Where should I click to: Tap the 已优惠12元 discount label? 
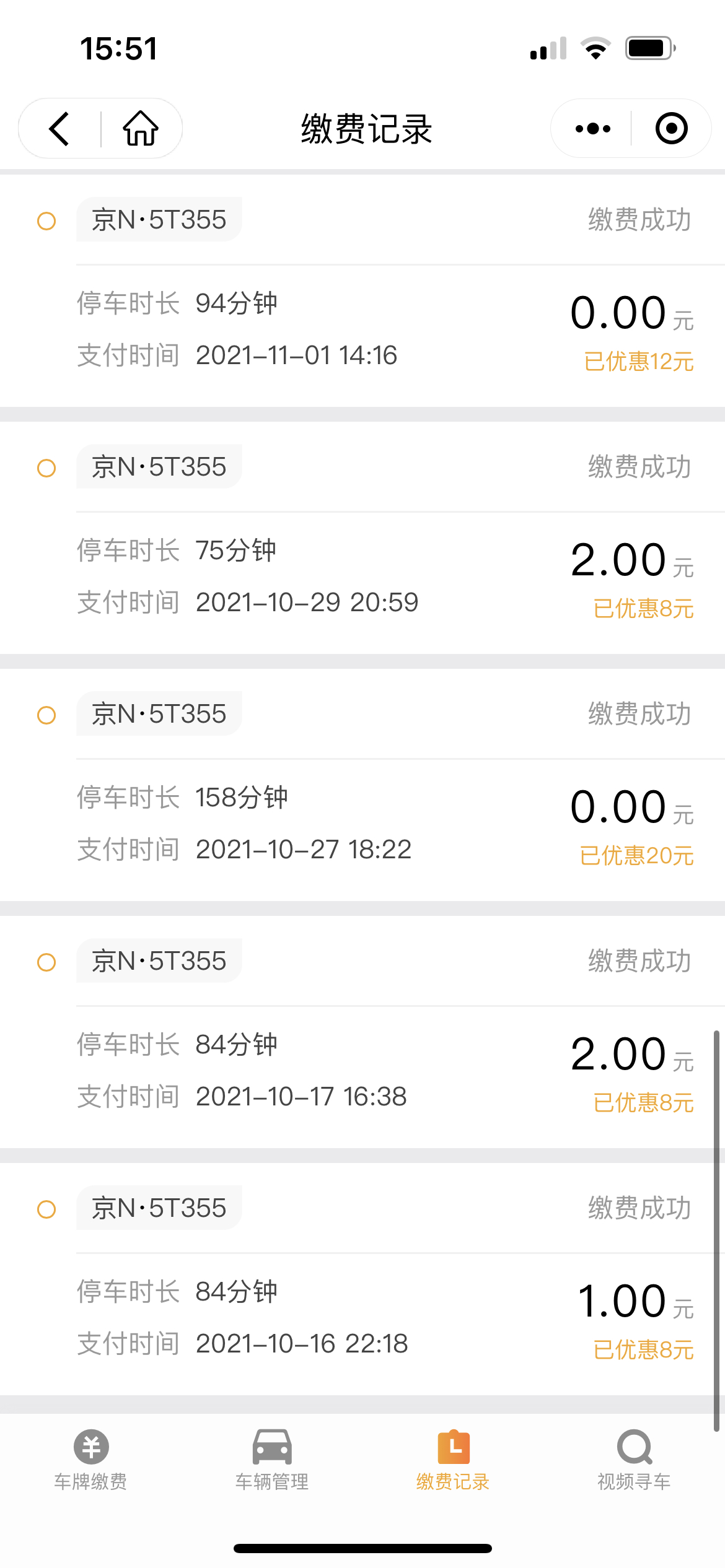(639, 362)
